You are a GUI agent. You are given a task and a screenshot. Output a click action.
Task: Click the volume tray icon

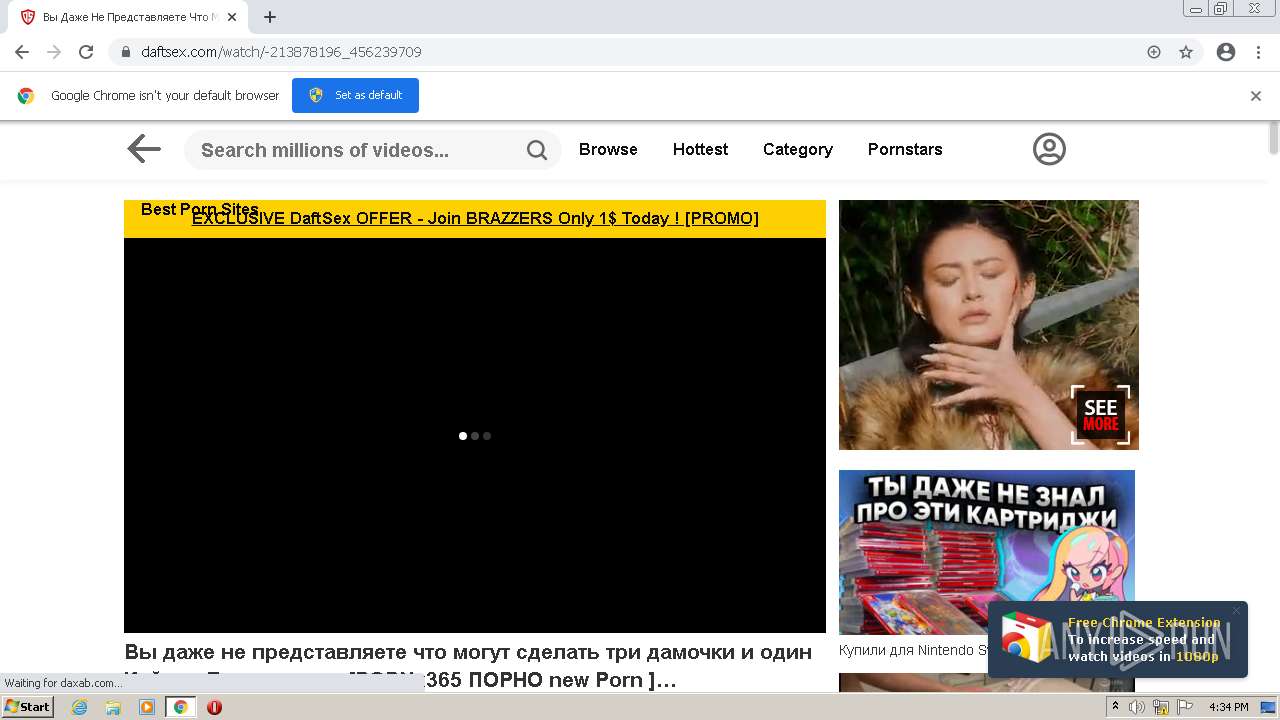1137,707
